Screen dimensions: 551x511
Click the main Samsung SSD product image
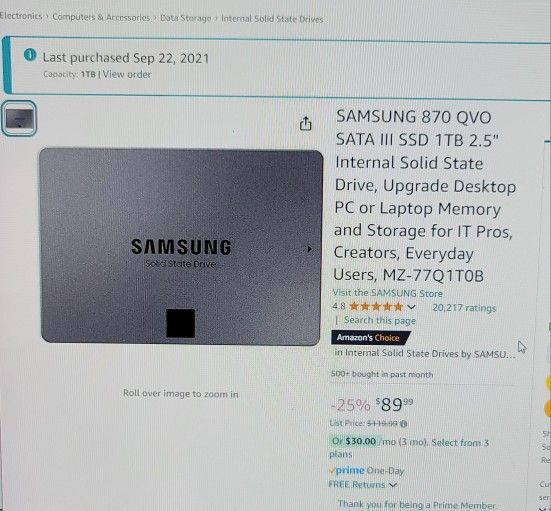(x=181, y=246)
